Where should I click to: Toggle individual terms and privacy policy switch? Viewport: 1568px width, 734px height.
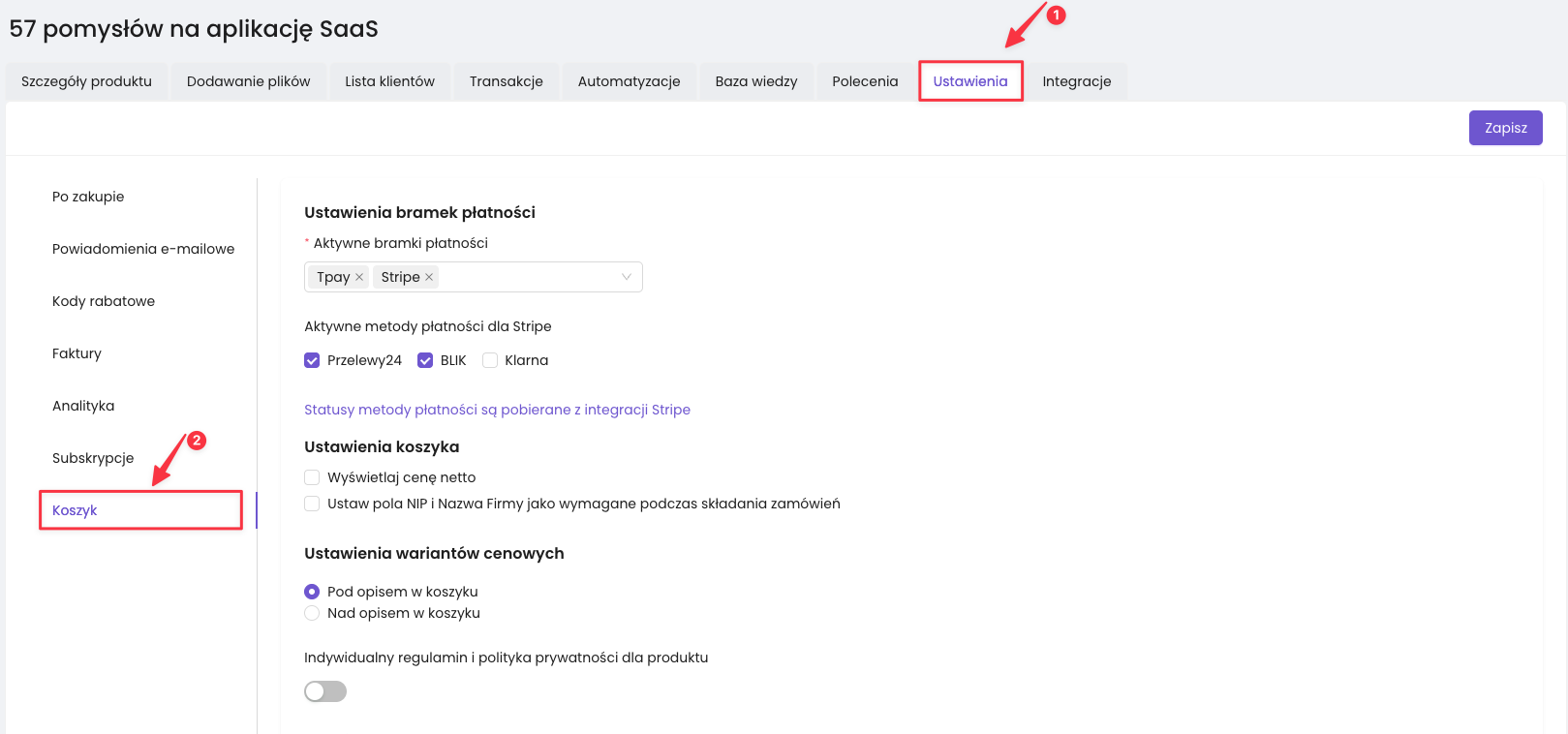click(325, 691)
